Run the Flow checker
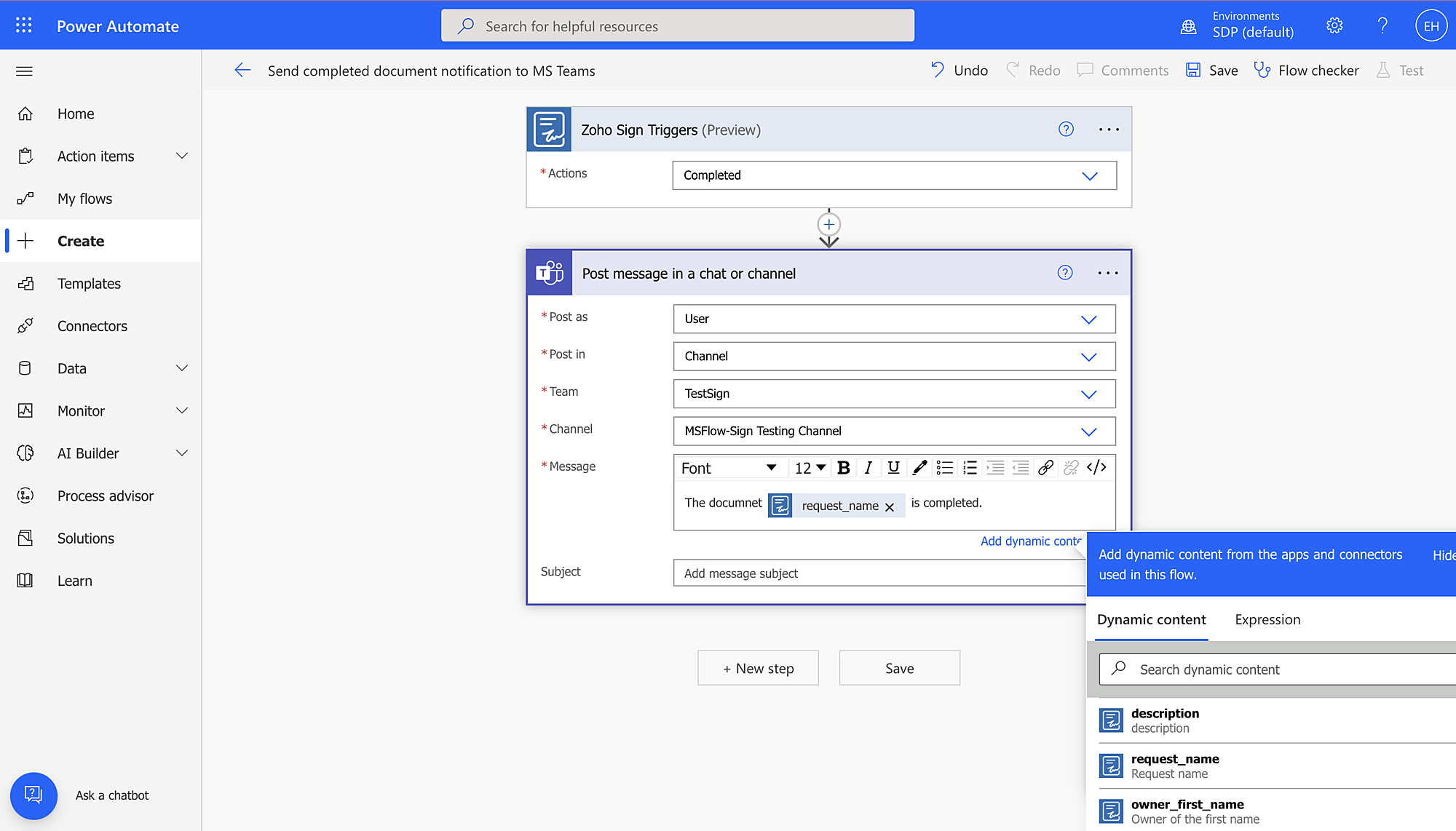1456x831 pixels. pyautogui.click(x=1306, y=70)
